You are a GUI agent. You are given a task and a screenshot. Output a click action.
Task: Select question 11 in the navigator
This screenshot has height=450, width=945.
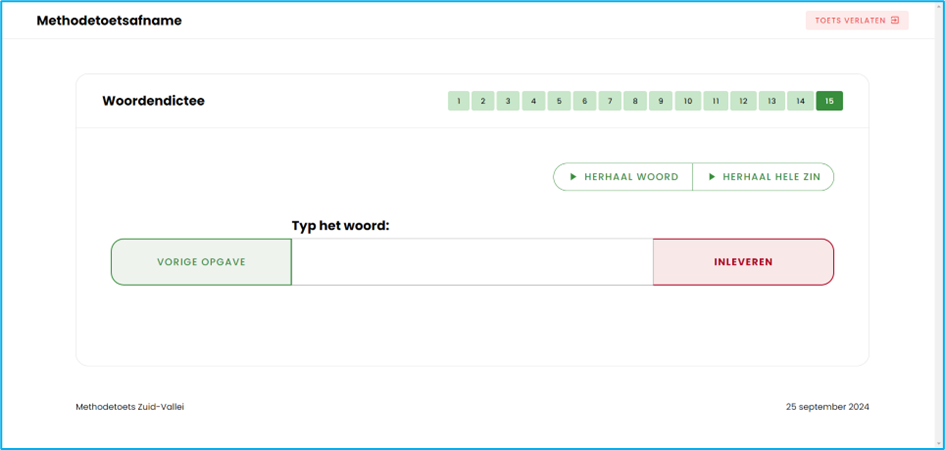715,101
